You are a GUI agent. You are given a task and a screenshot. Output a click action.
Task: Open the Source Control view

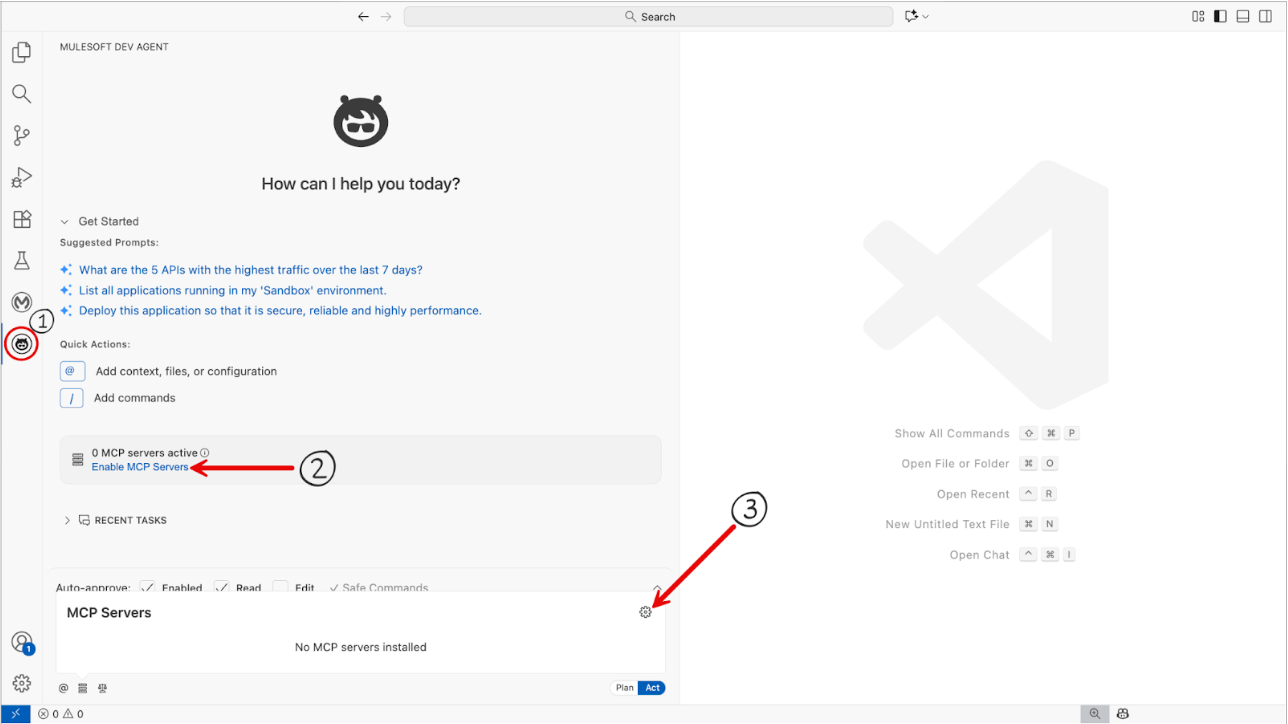pos(21,135)
